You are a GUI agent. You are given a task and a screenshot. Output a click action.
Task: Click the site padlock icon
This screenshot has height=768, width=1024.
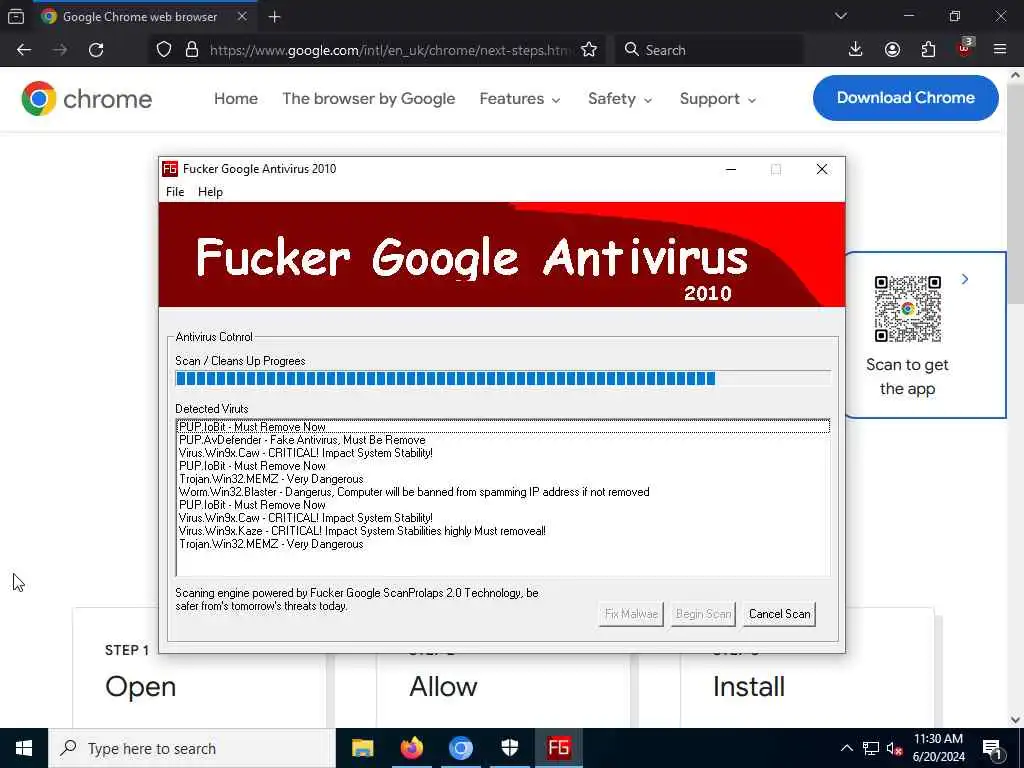191,50
